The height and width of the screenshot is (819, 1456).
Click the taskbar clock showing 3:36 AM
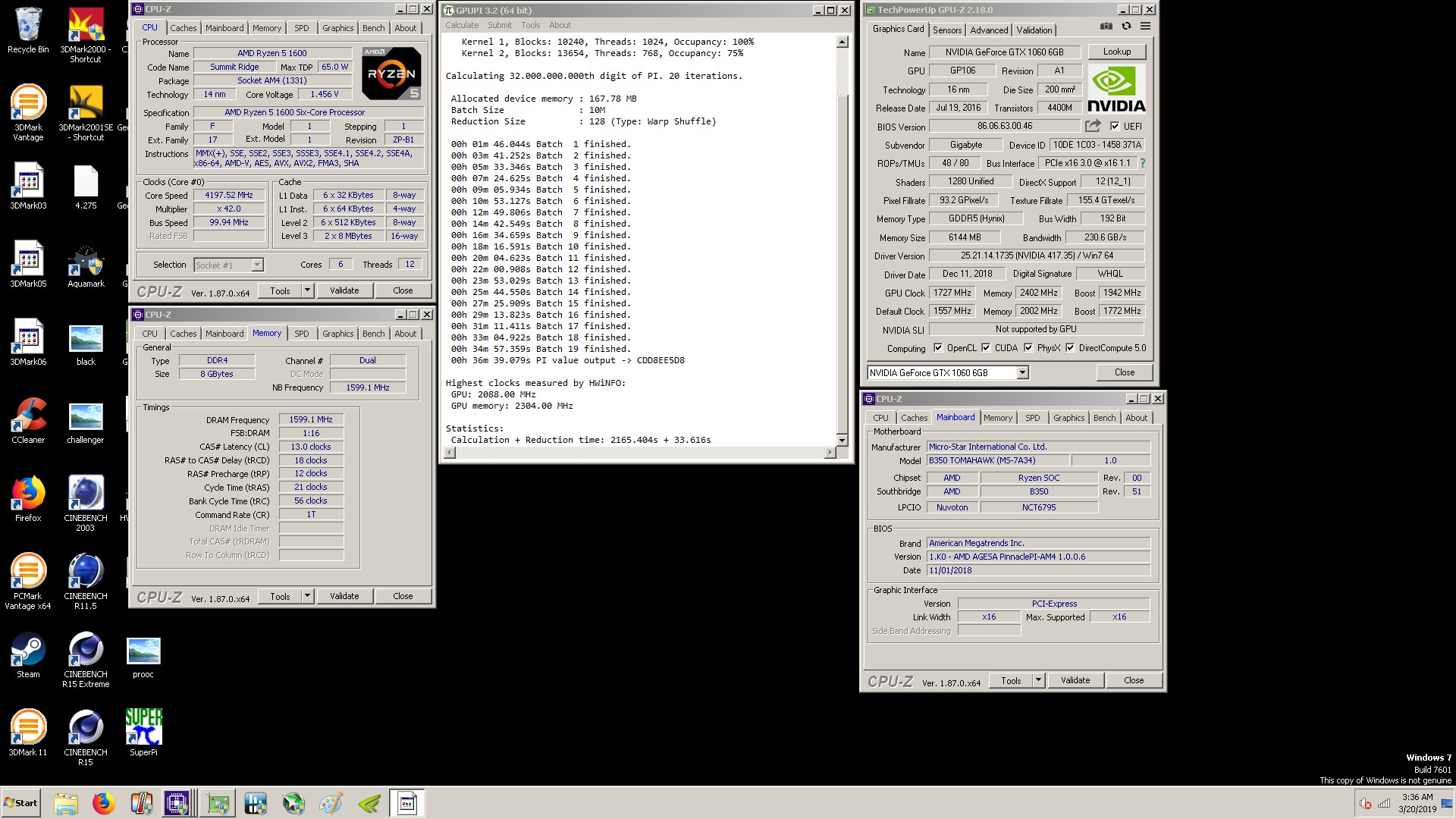coord(1417,803)
